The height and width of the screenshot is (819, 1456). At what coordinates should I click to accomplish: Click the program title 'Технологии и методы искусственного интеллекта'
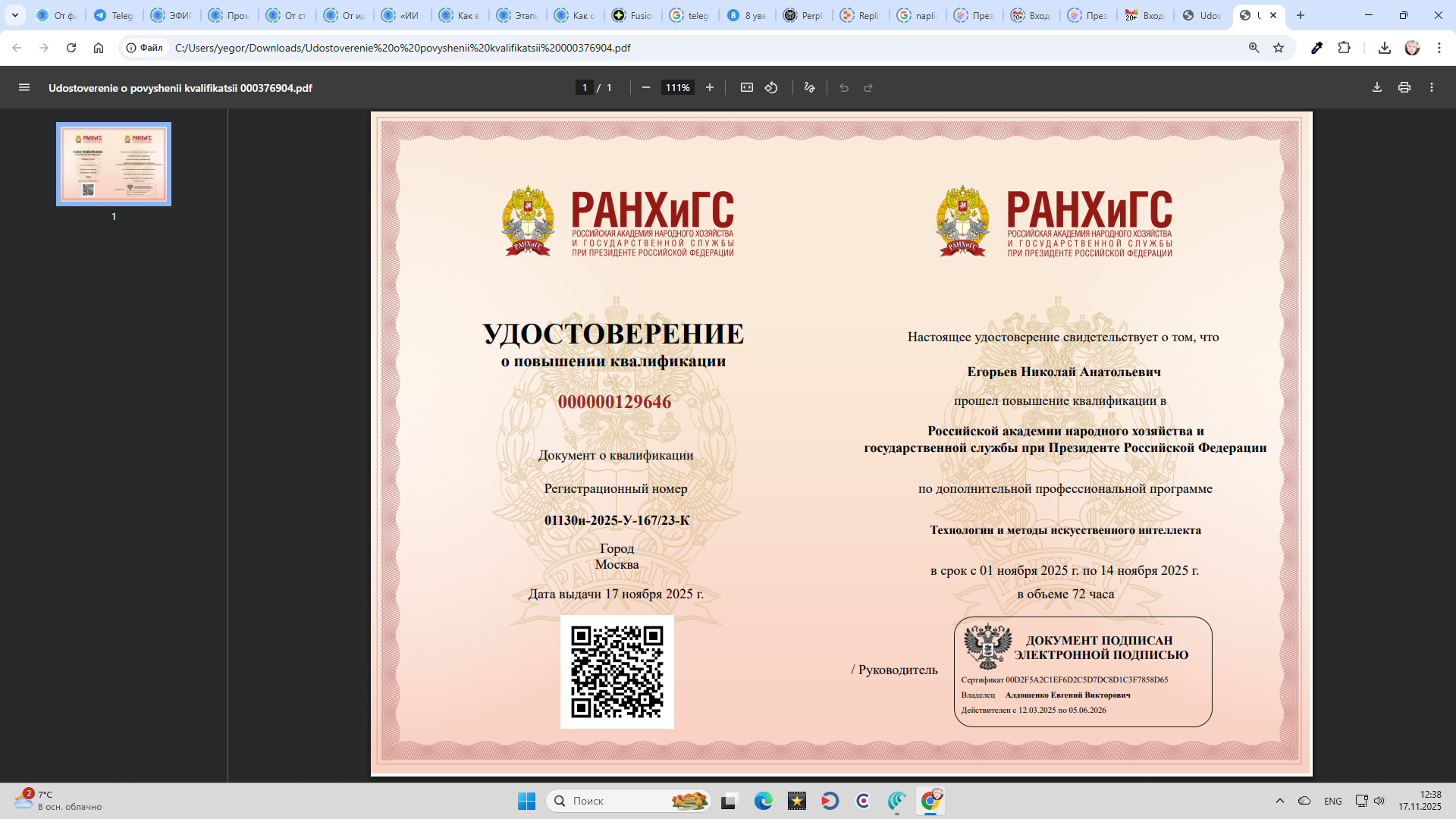pyautogui.click(x=1065, y=530)
